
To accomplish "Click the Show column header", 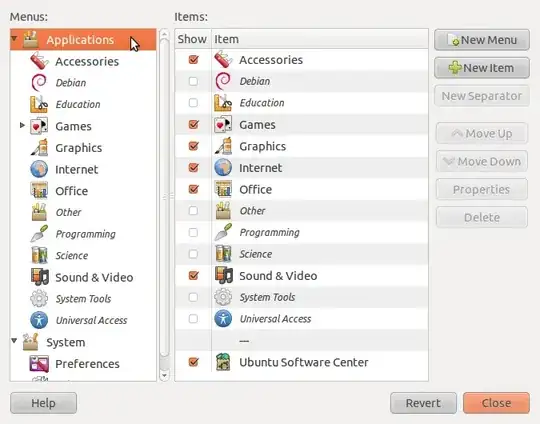I will (x=193, y=39).
